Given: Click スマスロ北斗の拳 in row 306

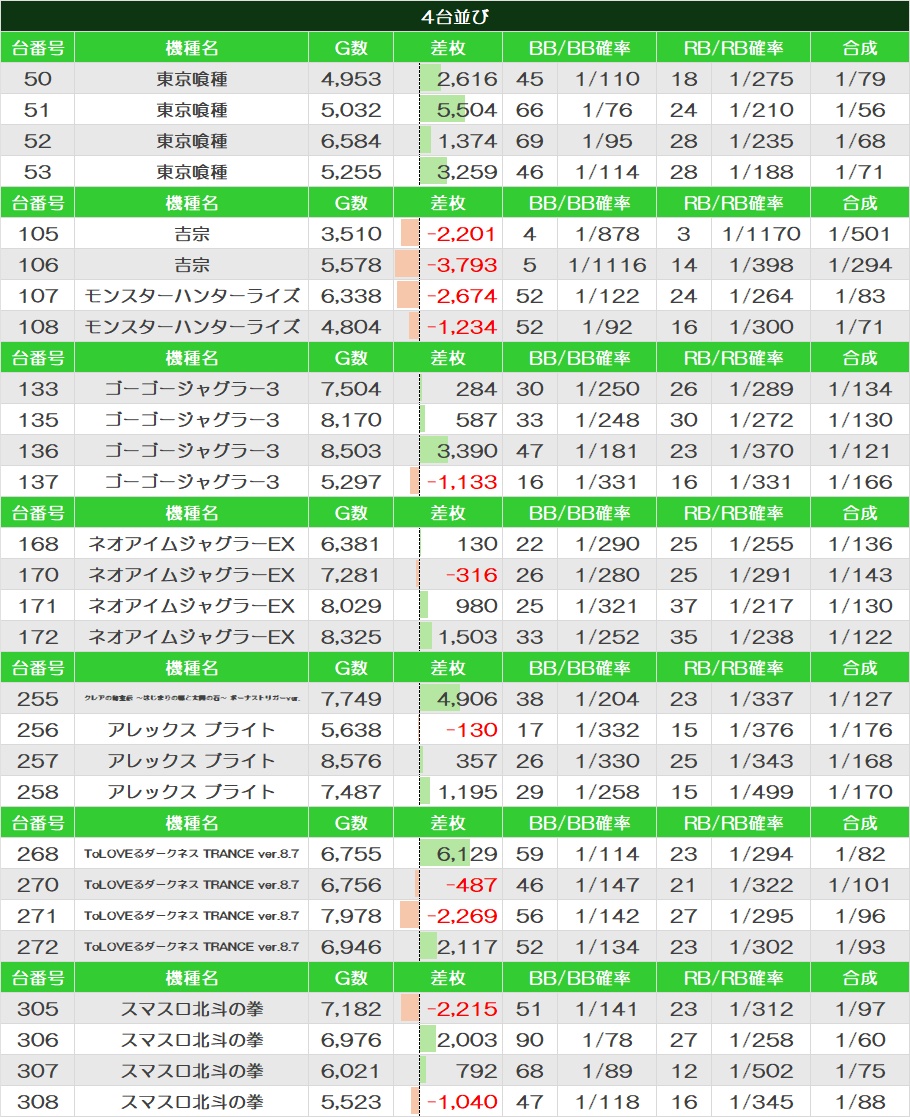Looking at the screenshot, I should tap(192, 1039).
